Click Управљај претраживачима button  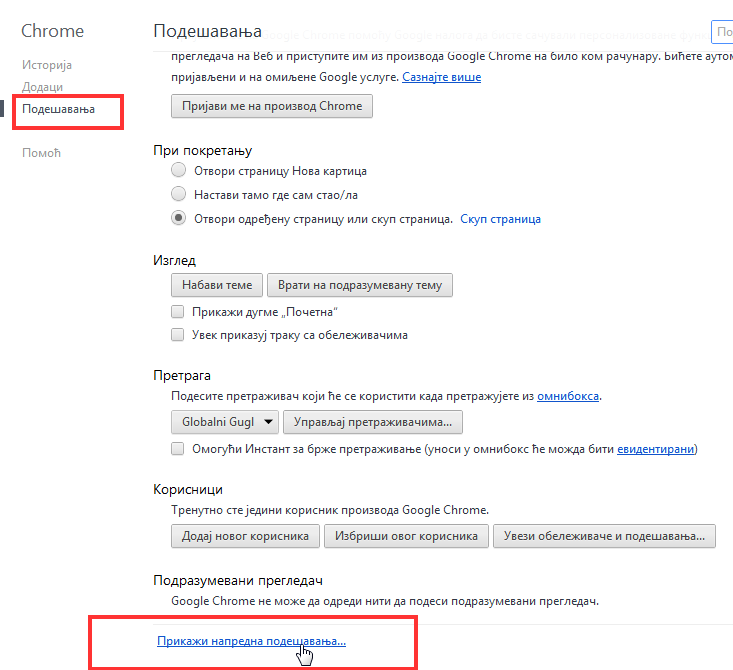(x=373, y=422)
